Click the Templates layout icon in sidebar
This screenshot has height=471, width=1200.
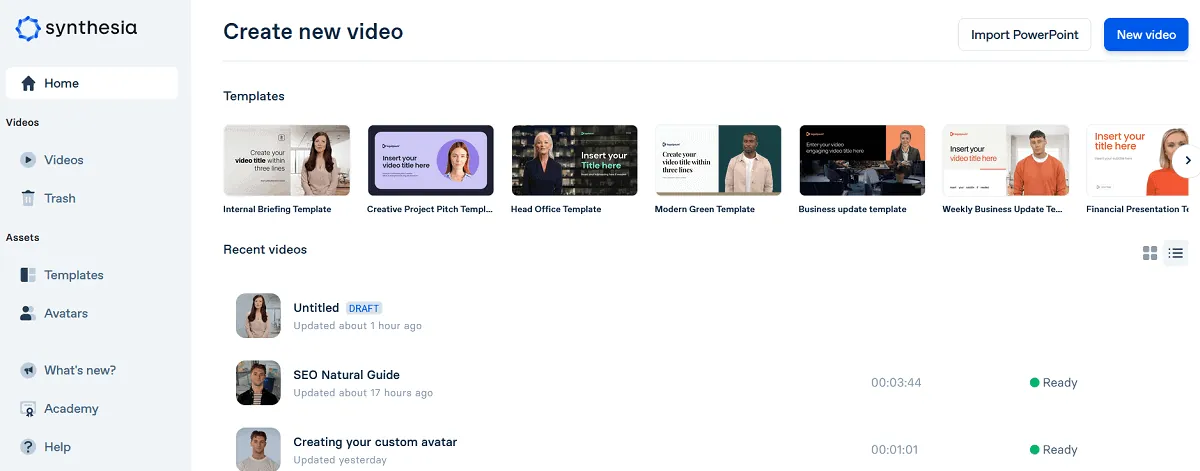coord(29,275)
